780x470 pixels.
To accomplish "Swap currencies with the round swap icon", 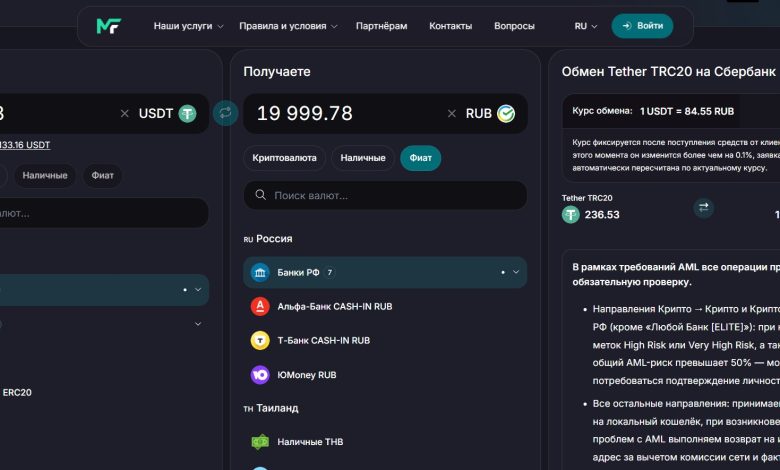I will pos(225,113).
